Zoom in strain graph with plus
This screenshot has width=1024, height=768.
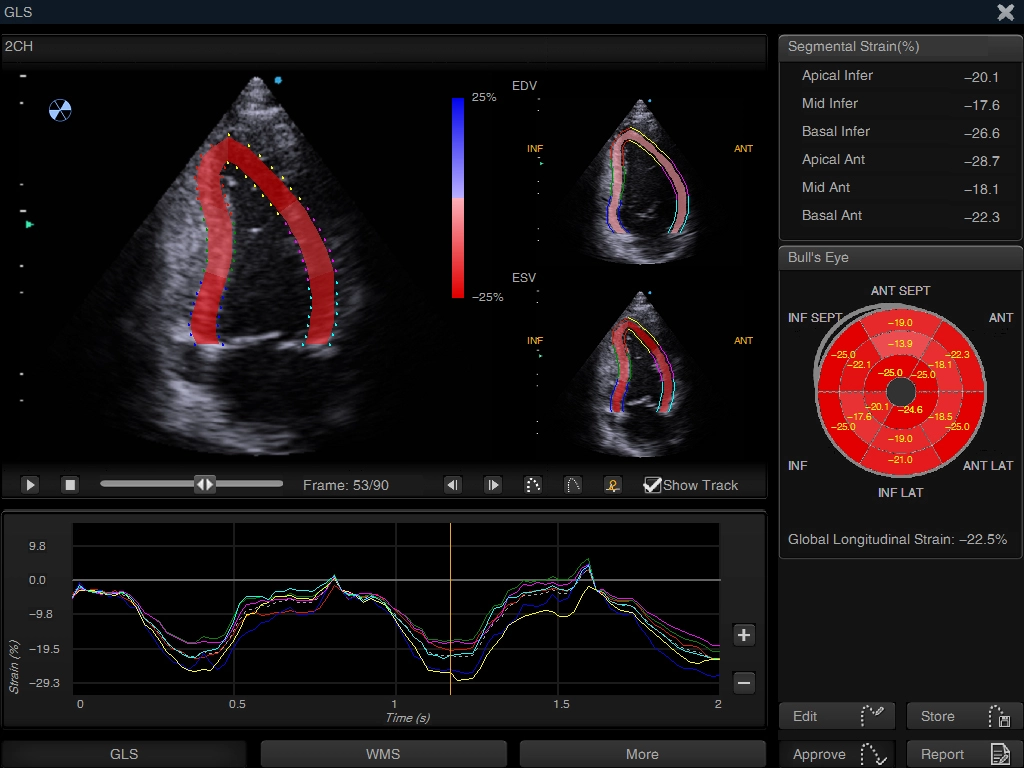(x=744, y=635)
